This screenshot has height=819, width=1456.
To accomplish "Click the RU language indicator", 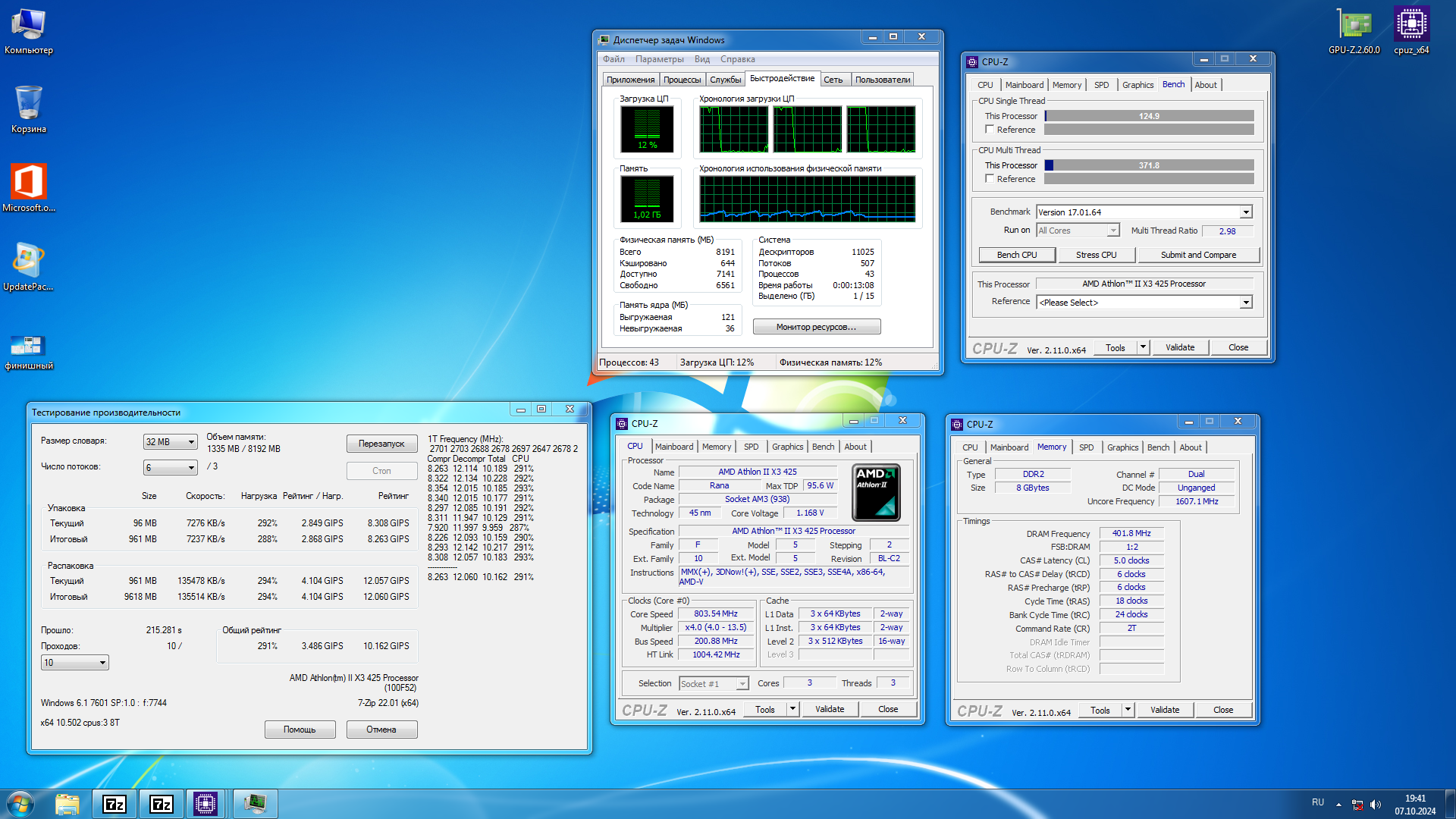I will pos(1318,802).
